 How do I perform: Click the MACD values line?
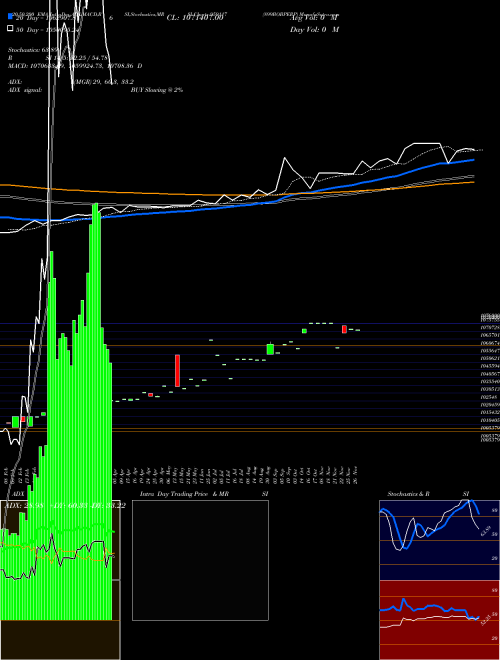75,66
